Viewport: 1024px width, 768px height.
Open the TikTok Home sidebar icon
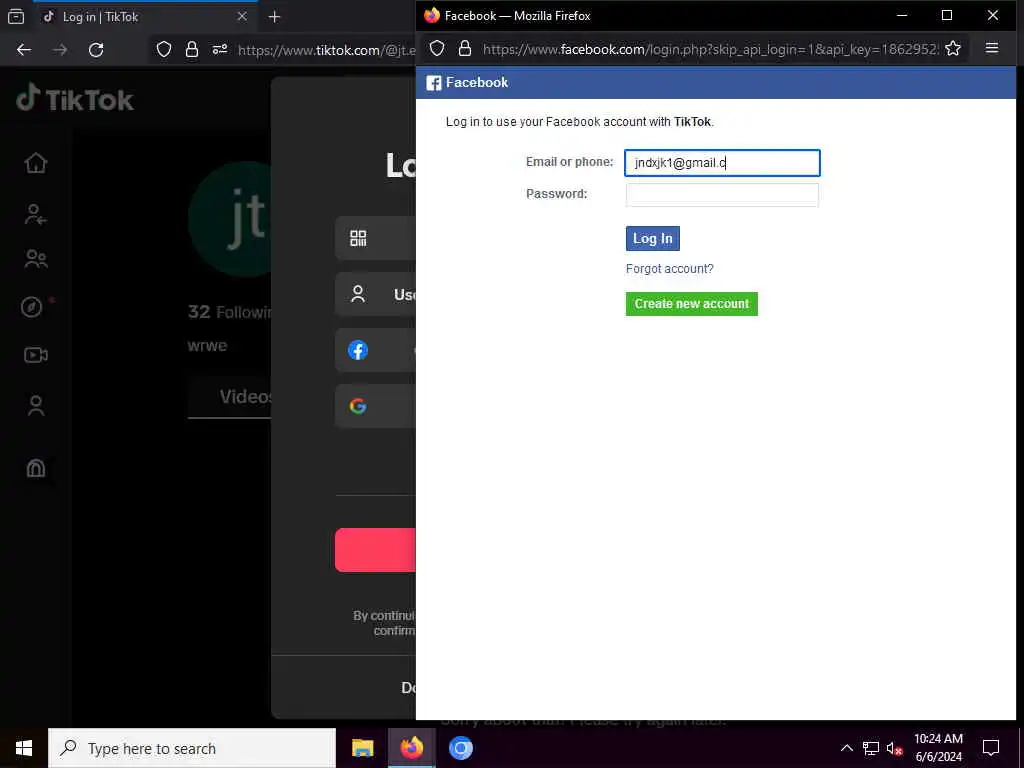(36, 163)
